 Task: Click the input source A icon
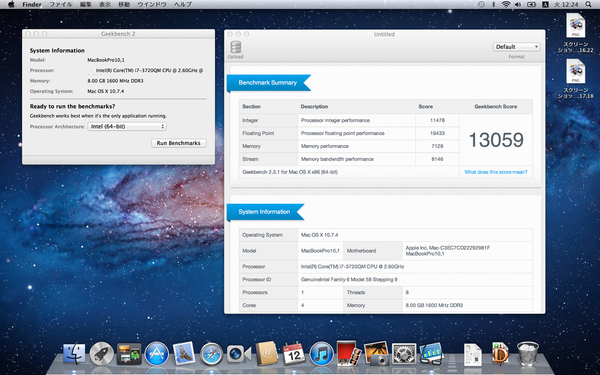[545, 4]
